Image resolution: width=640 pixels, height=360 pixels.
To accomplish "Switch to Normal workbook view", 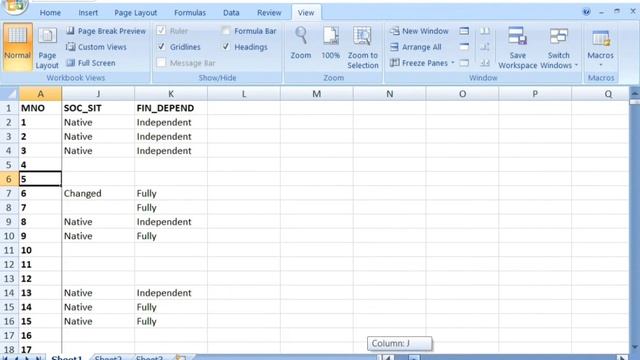I will pyautogui.click(x=18, y=46).
